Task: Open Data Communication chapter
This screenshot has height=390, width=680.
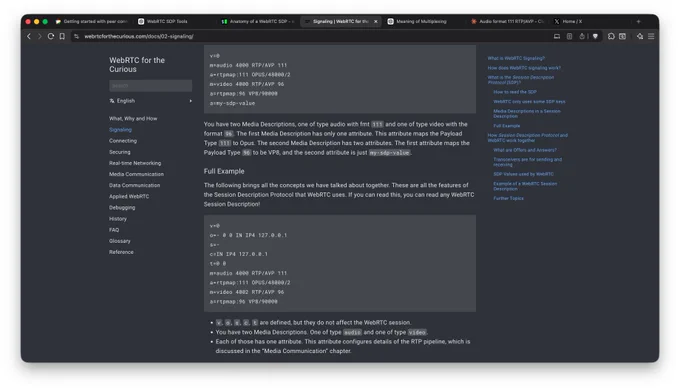Action: (x=134, y=185)
